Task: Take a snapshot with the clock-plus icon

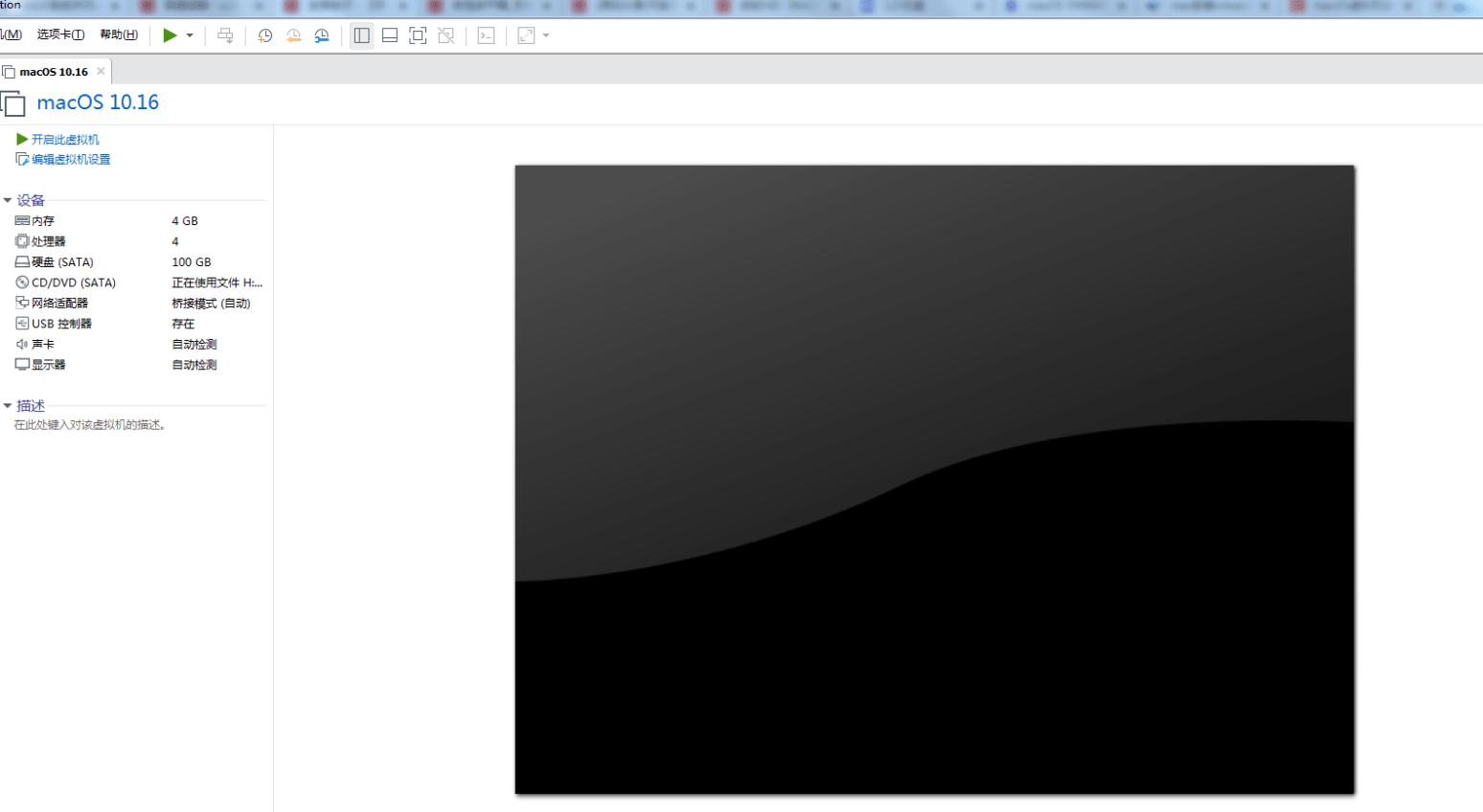Action: click(265, 35)
